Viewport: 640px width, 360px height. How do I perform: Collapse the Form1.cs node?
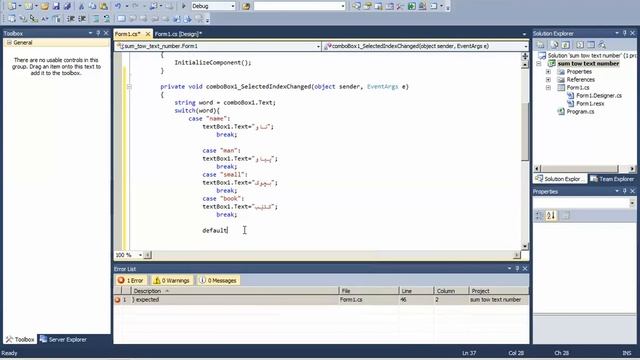(x=548, y=88)
